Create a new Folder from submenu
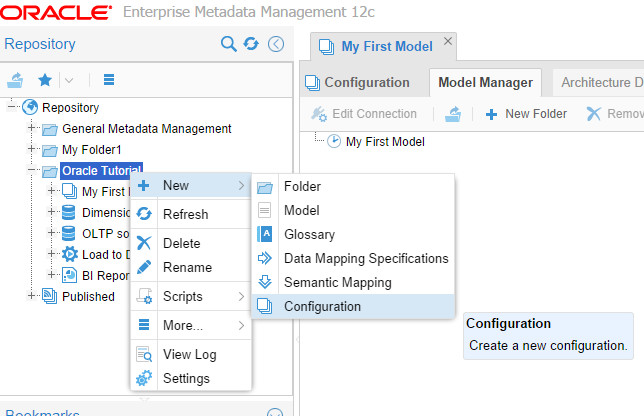The height and width of the screenshot is (416, 644). [353, 186]
